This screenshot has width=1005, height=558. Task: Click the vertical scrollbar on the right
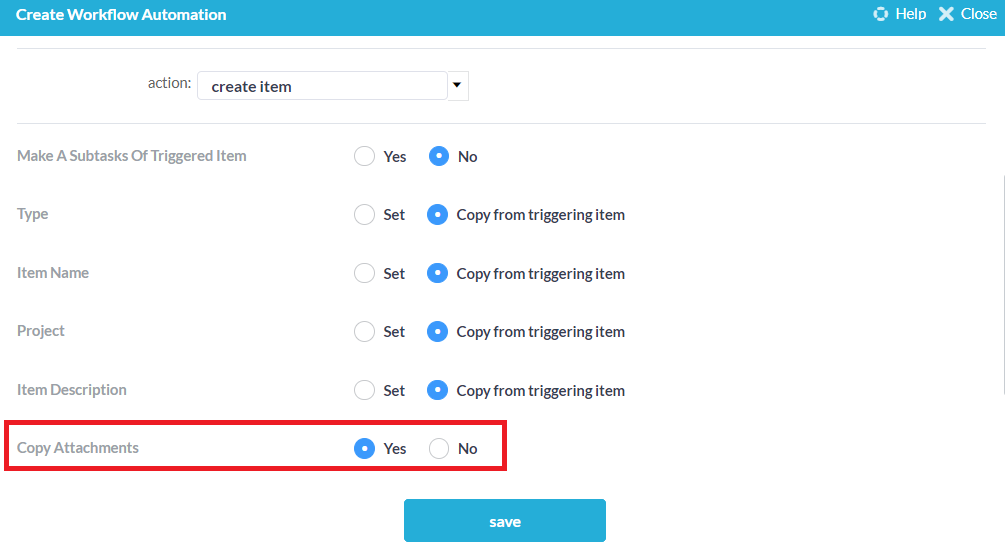pos(1002,280)
